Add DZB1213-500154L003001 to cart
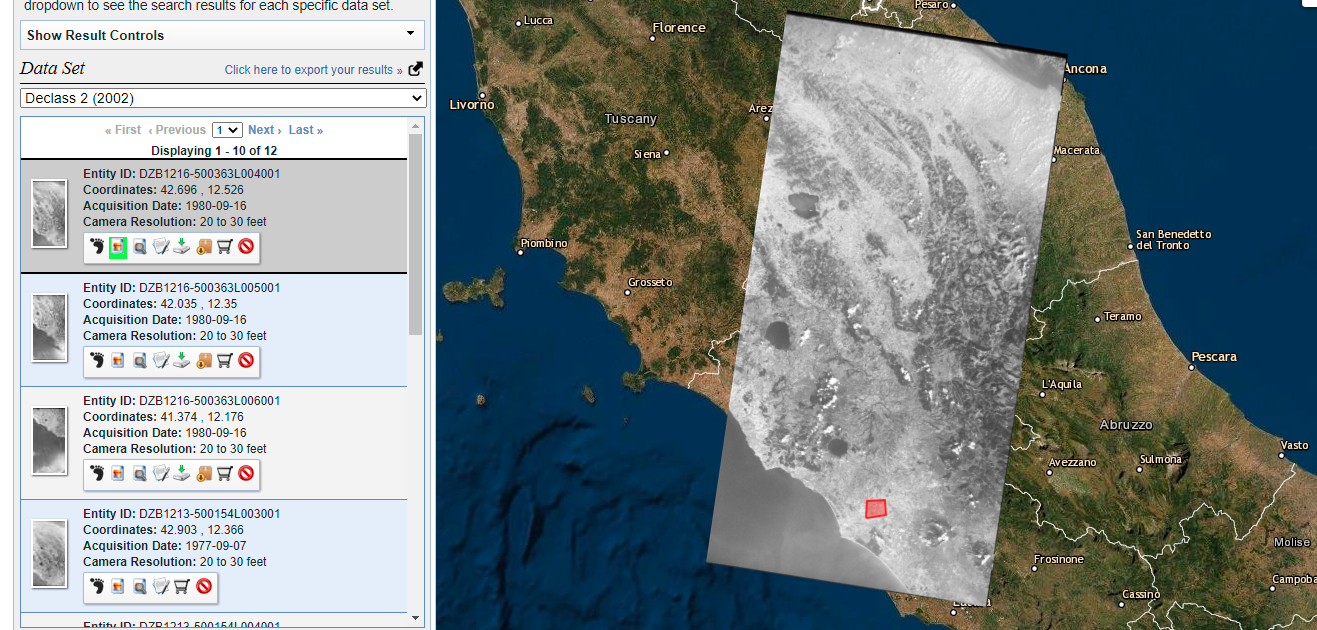The image size is (1317, 630). click(182, 587)
